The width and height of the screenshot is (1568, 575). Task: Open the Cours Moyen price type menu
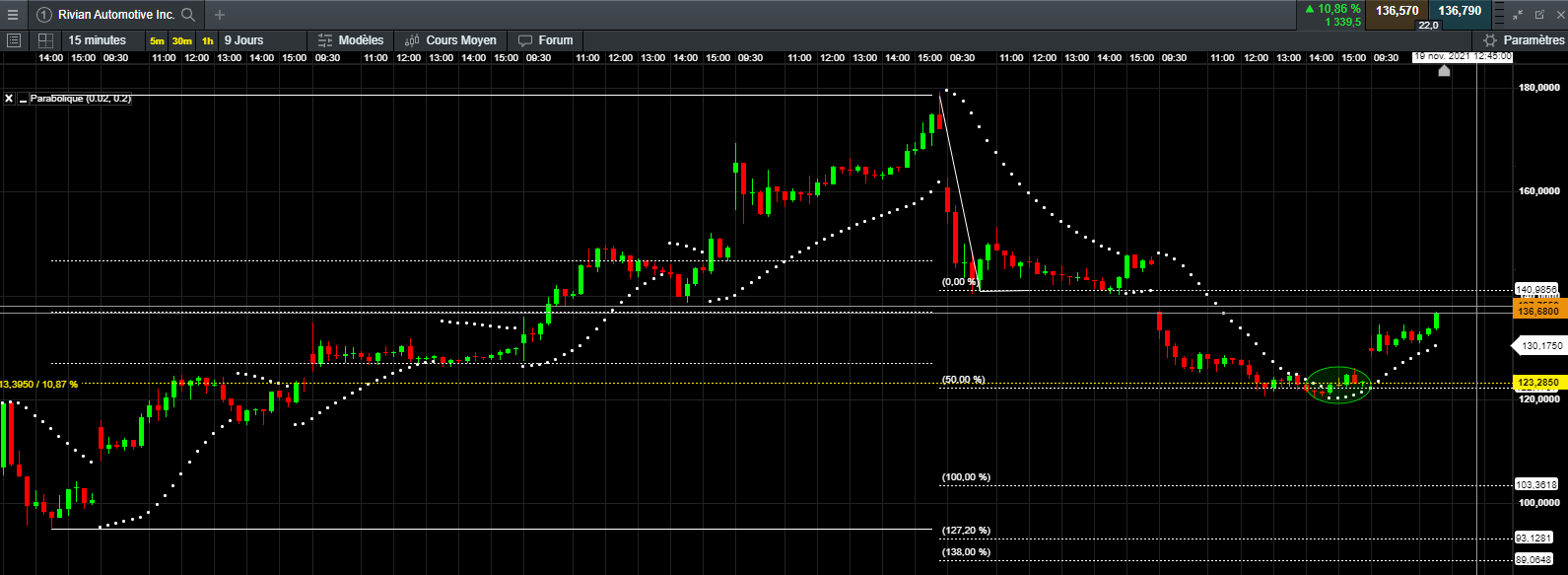(450, 40)
